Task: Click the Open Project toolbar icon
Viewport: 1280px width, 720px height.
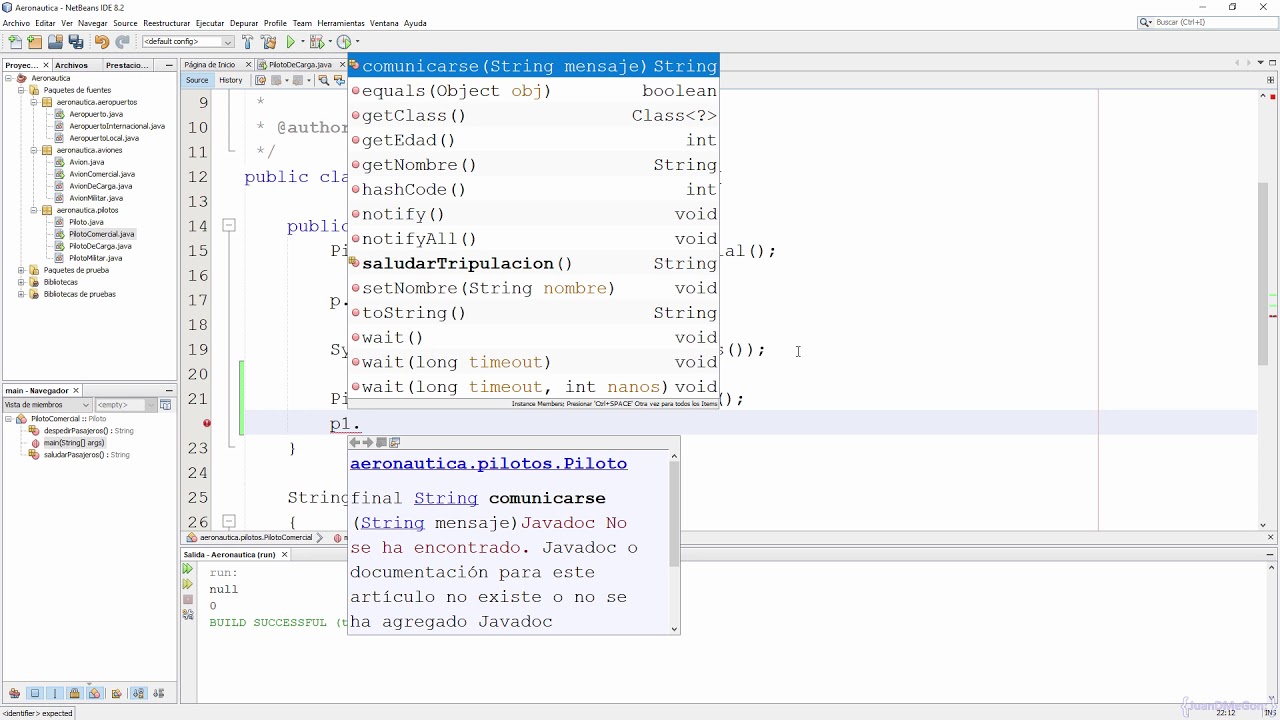Action: [x=55, y=42]
